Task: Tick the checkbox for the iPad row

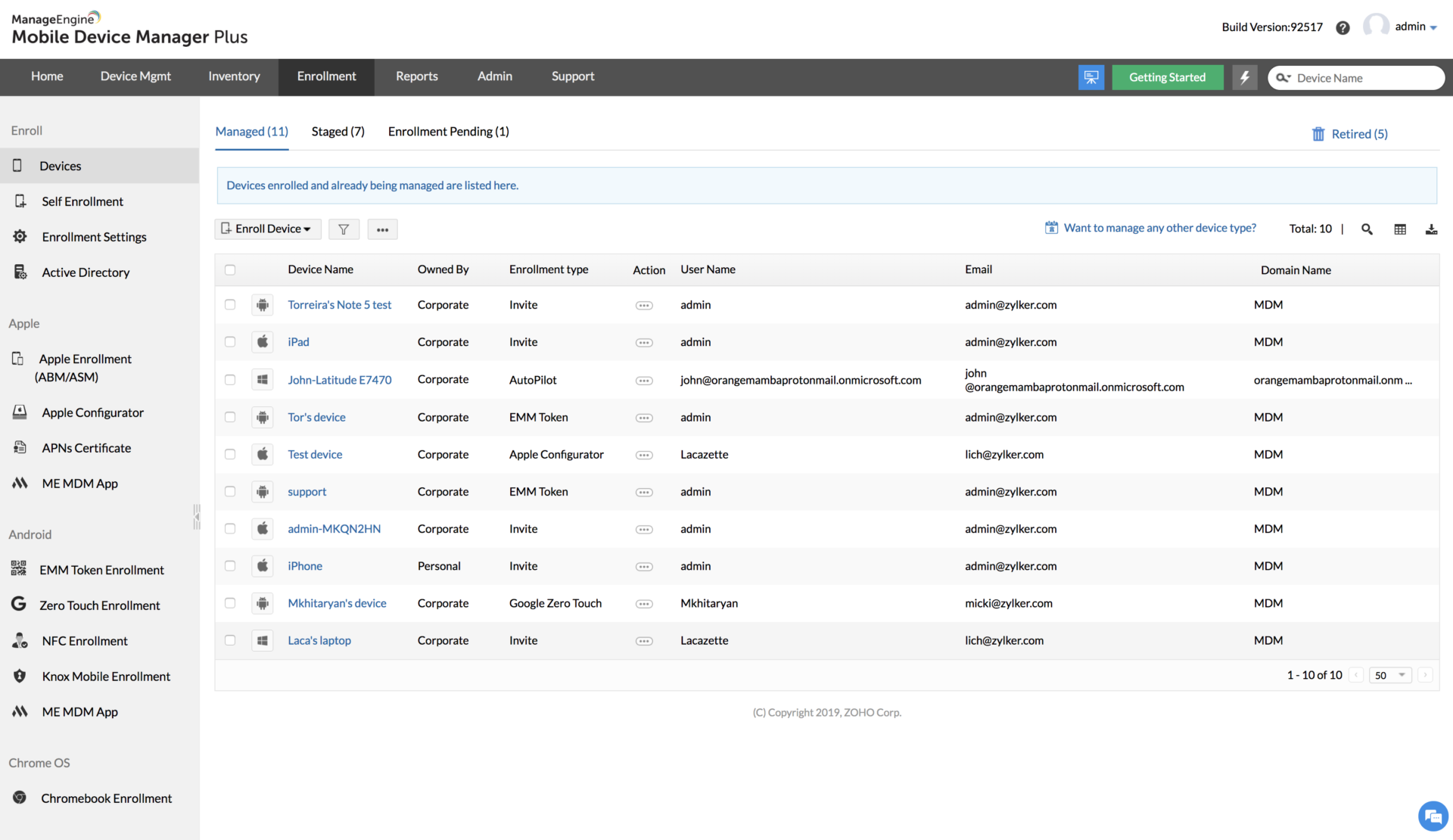Action: click(x=230, y=342)
